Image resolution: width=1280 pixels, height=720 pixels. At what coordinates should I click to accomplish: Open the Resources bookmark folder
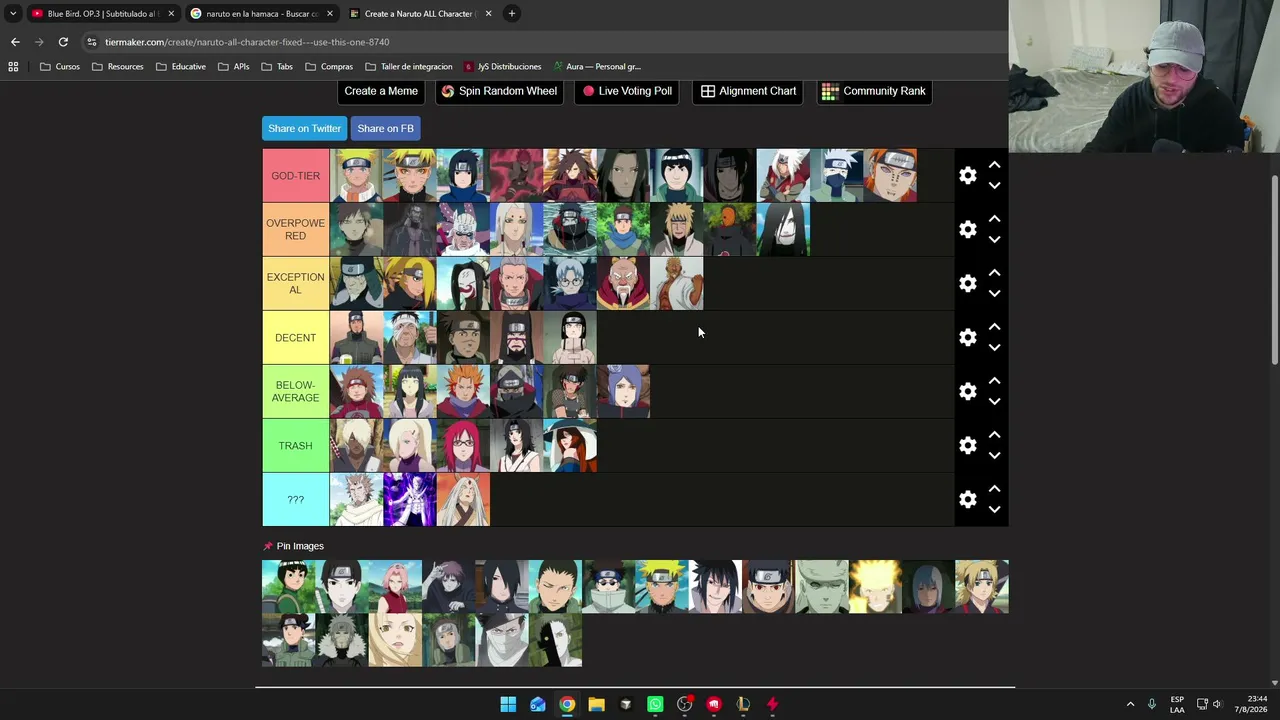[x=118, y=67]
